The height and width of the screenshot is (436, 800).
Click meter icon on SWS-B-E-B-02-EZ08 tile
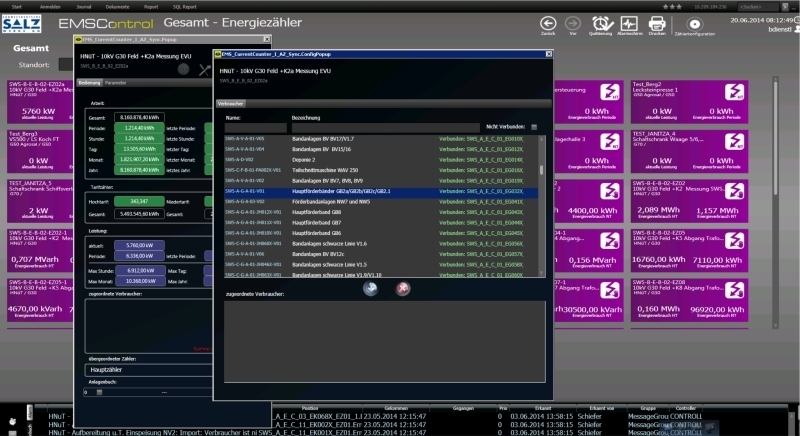734,290
